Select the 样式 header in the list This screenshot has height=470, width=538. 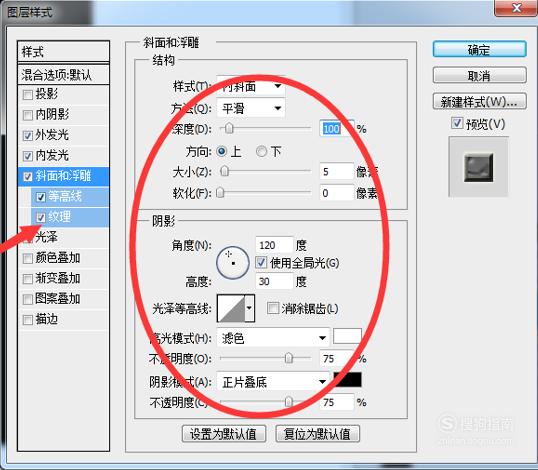click(63, 52)
